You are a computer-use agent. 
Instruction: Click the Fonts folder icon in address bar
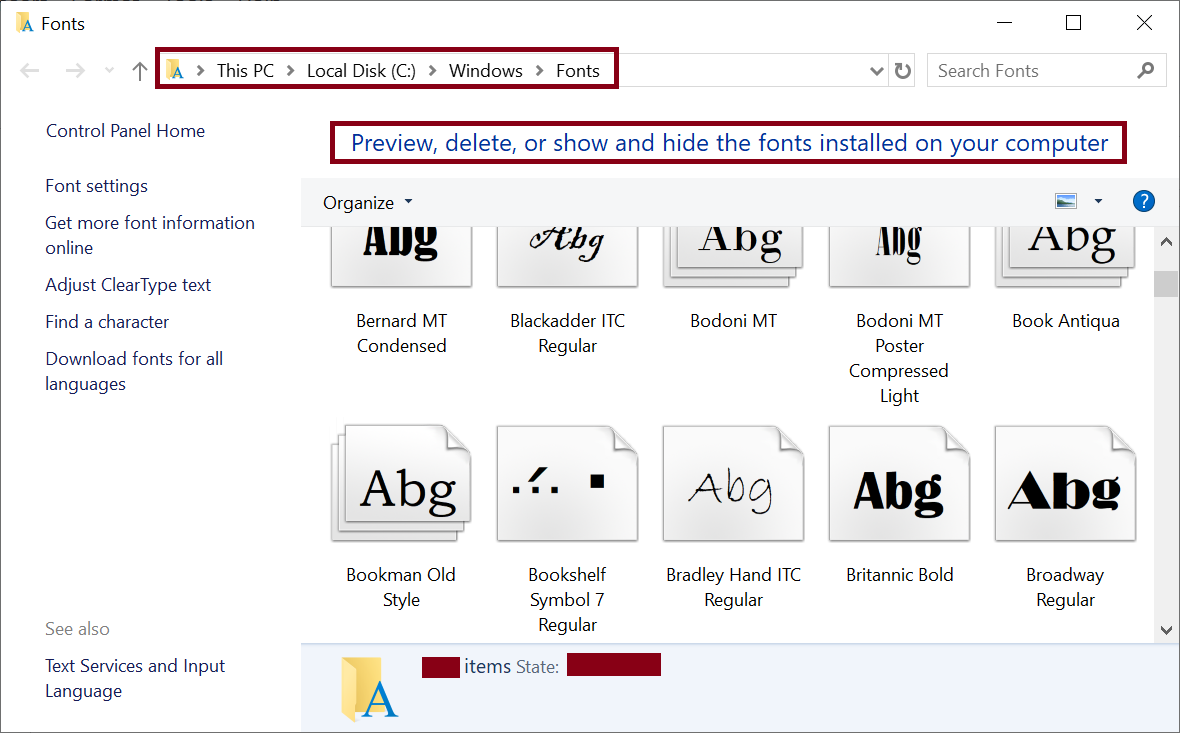tap(176, 69)
